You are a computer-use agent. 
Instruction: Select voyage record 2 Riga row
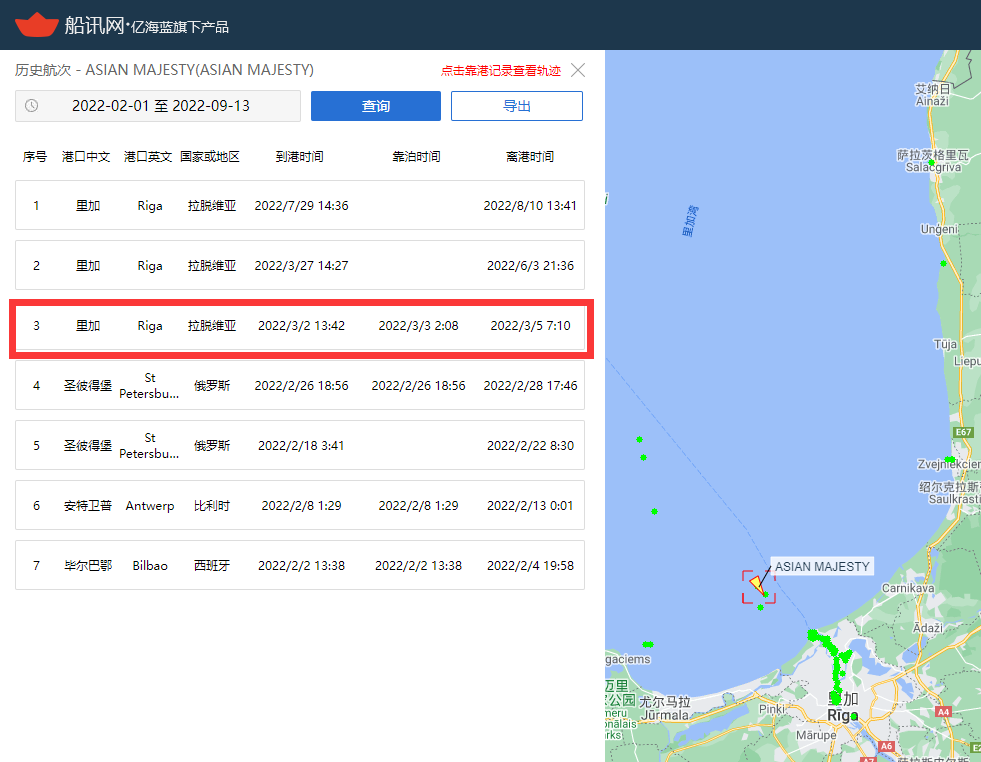point(300,265)
